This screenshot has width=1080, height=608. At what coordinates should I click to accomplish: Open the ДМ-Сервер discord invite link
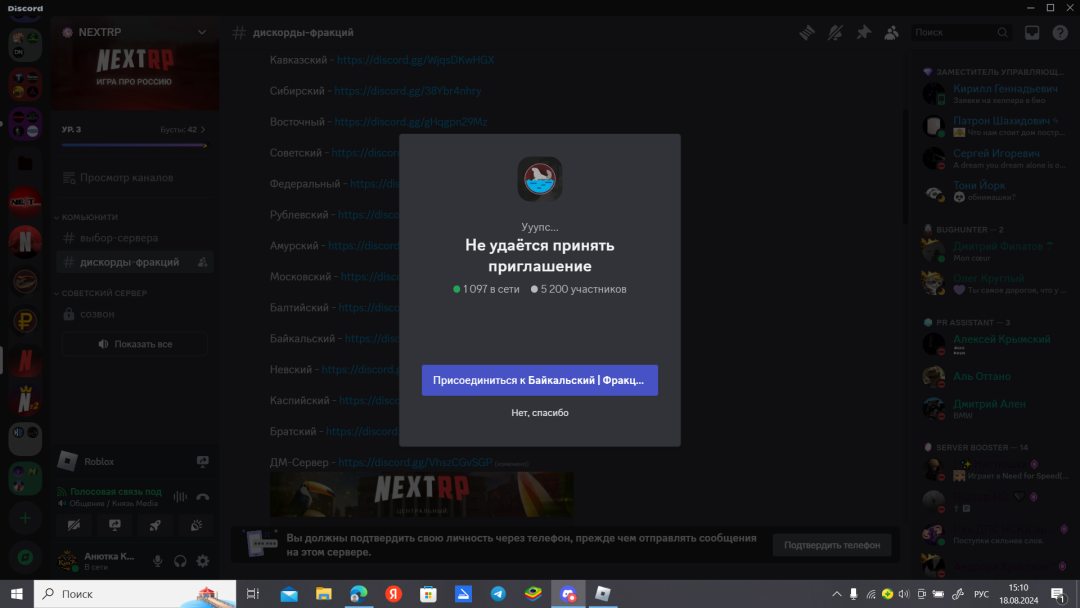pos(415,462)
